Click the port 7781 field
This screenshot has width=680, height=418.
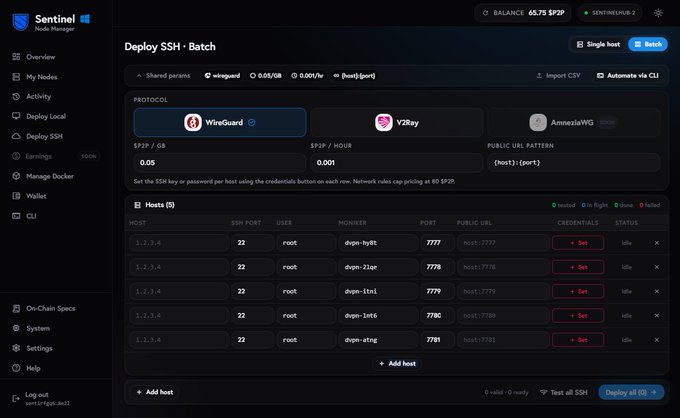pos(437,340)
